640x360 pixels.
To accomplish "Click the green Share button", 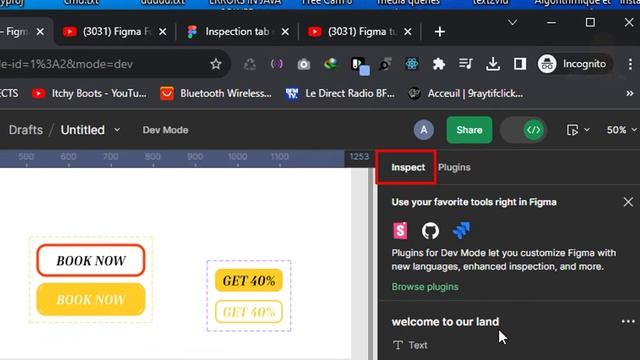I will click(x=469, y=130).
